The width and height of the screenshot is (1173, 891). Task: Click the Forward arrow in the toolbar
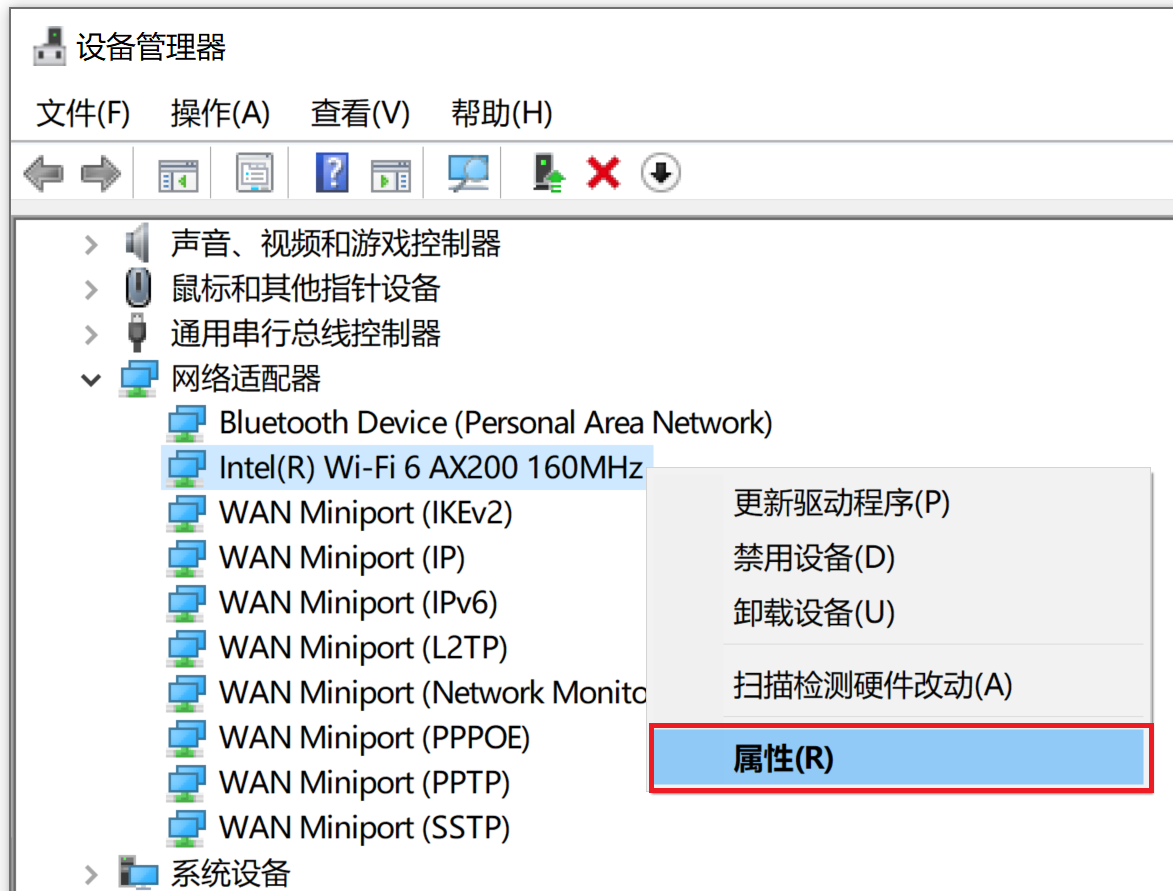point(100,174)
